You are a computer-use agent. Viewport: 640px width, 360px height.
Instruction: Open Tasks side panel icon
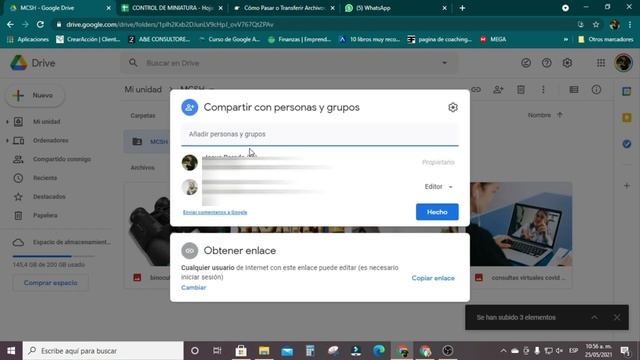pos(627,144)
